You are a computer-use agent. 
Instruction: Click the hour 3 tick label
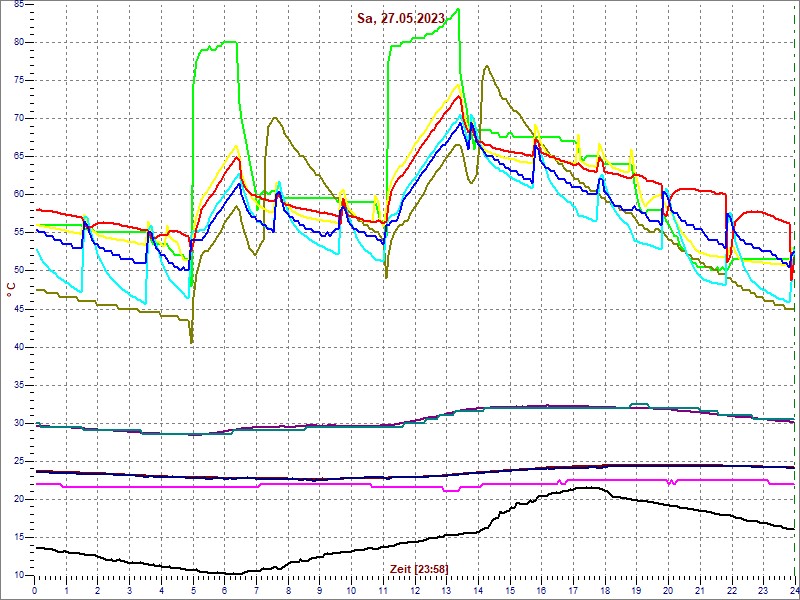point(130,590)
